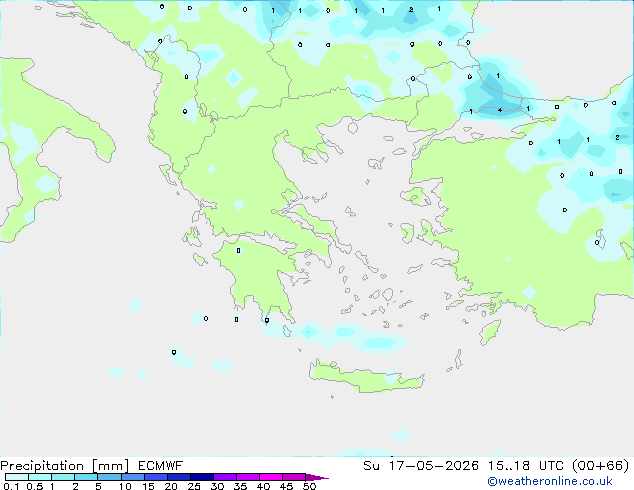The height and width of the screenshot is (490, 634).
Task: Select the 'ECMWF' model label
Action: pyautogui.click(x=161, y=466)
